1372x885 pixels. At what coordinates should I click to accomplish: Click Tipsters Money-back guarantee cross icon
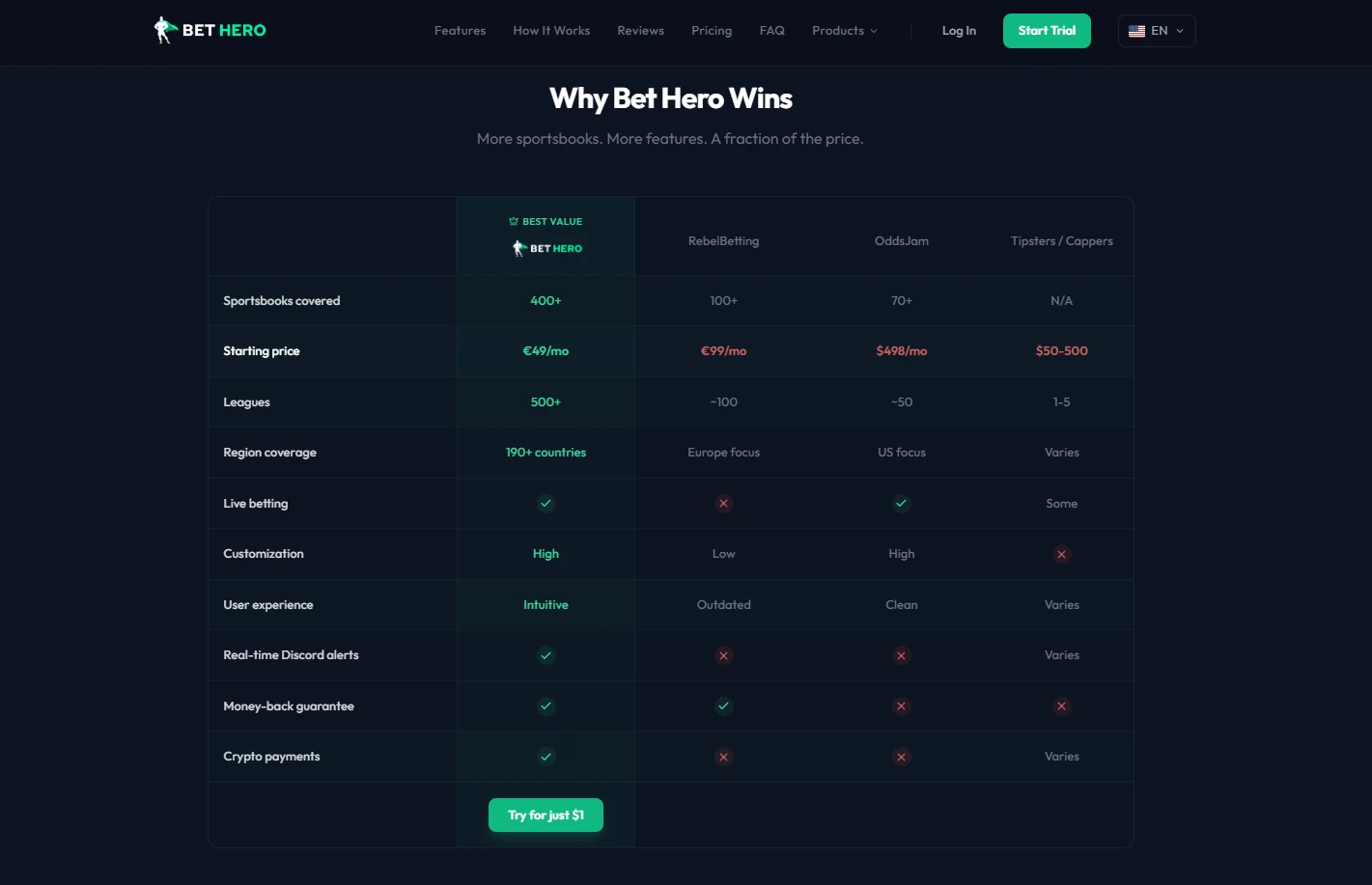[1061, 705]
